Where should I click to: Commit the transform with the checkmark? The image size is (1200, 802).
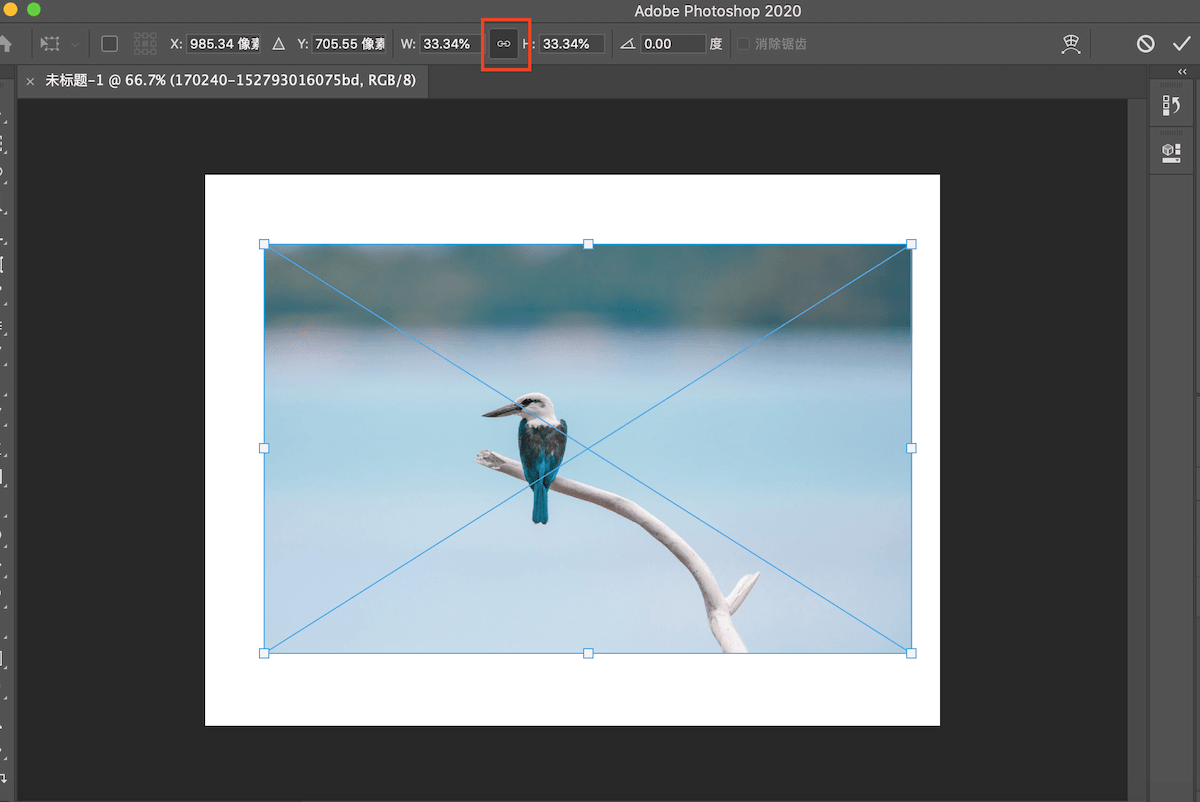(x=1182, y=44)
